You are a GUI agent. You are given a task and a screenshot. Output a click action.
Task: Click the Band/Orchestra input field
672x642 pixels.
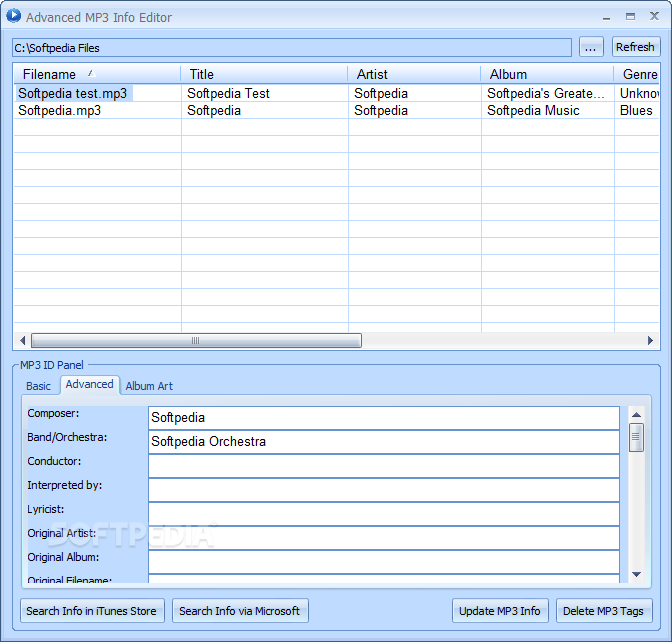click(384, 442)
